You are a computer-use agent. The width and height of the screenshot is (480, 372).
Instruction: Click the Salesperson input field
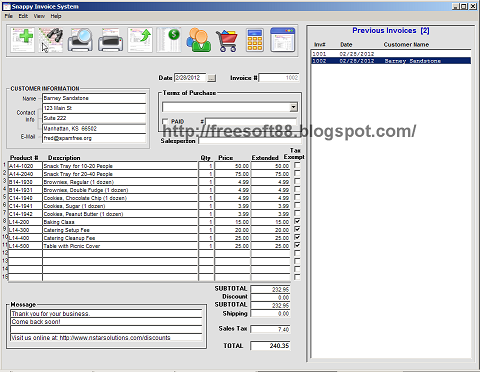point(248,141)
